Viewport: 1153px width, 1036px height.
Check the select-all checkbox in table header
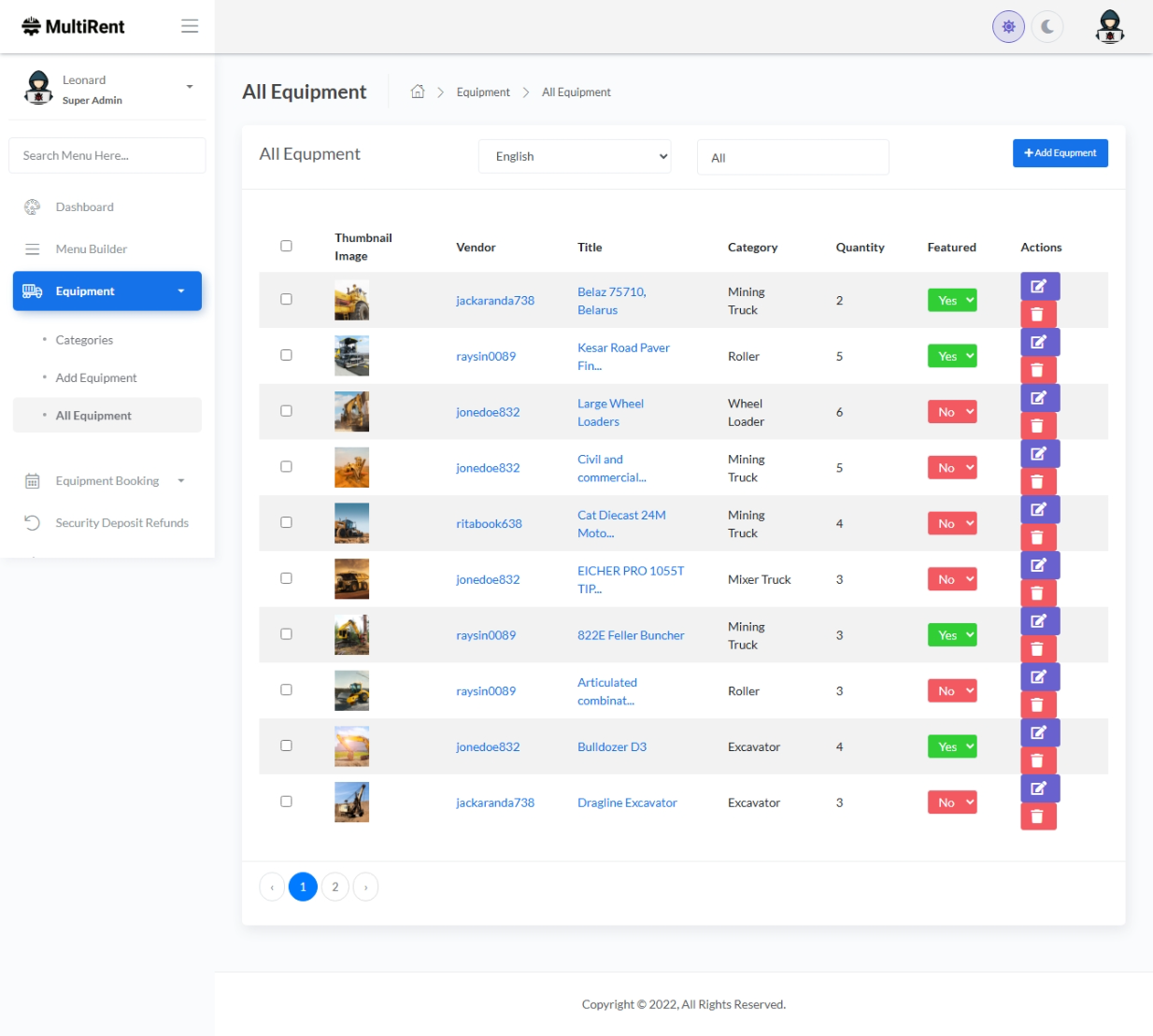click(x=286, y=247)
